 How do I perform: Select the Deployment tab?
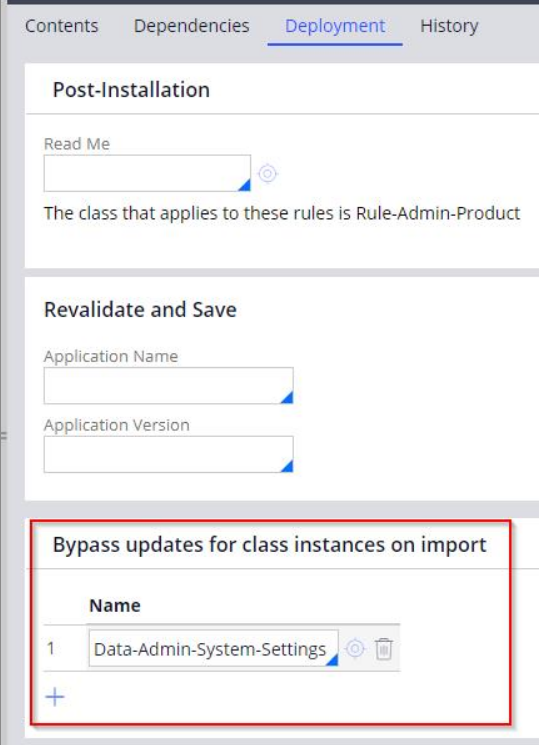(x=335, y=26)
